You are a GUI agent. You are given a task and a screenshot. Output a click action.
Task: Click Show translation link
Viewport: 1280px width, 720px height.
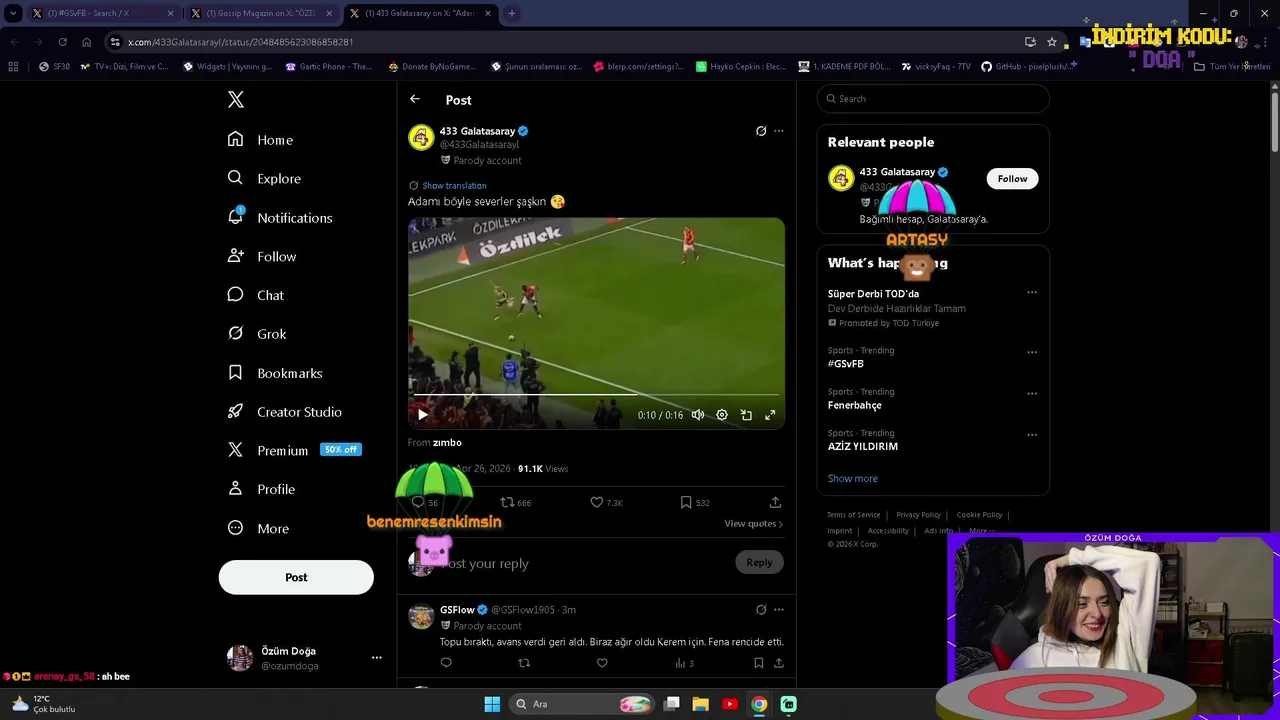tap(454, 185)
